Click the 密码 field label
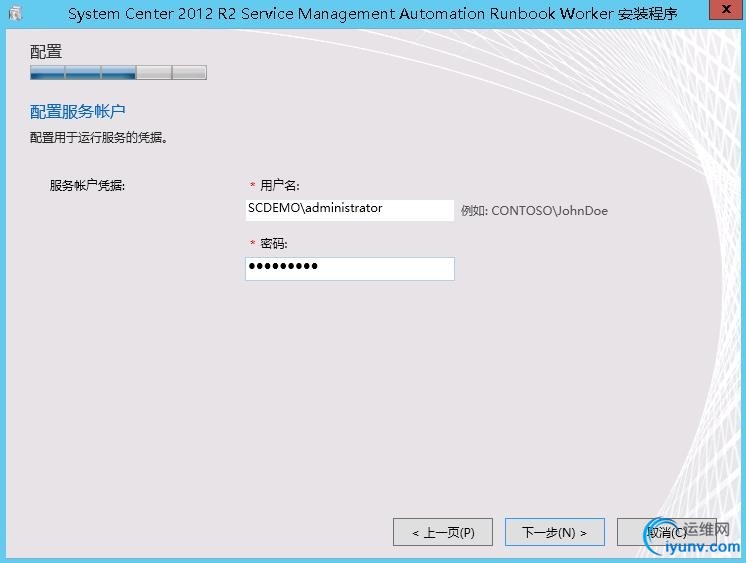The image size is (746, 563). 274,244
